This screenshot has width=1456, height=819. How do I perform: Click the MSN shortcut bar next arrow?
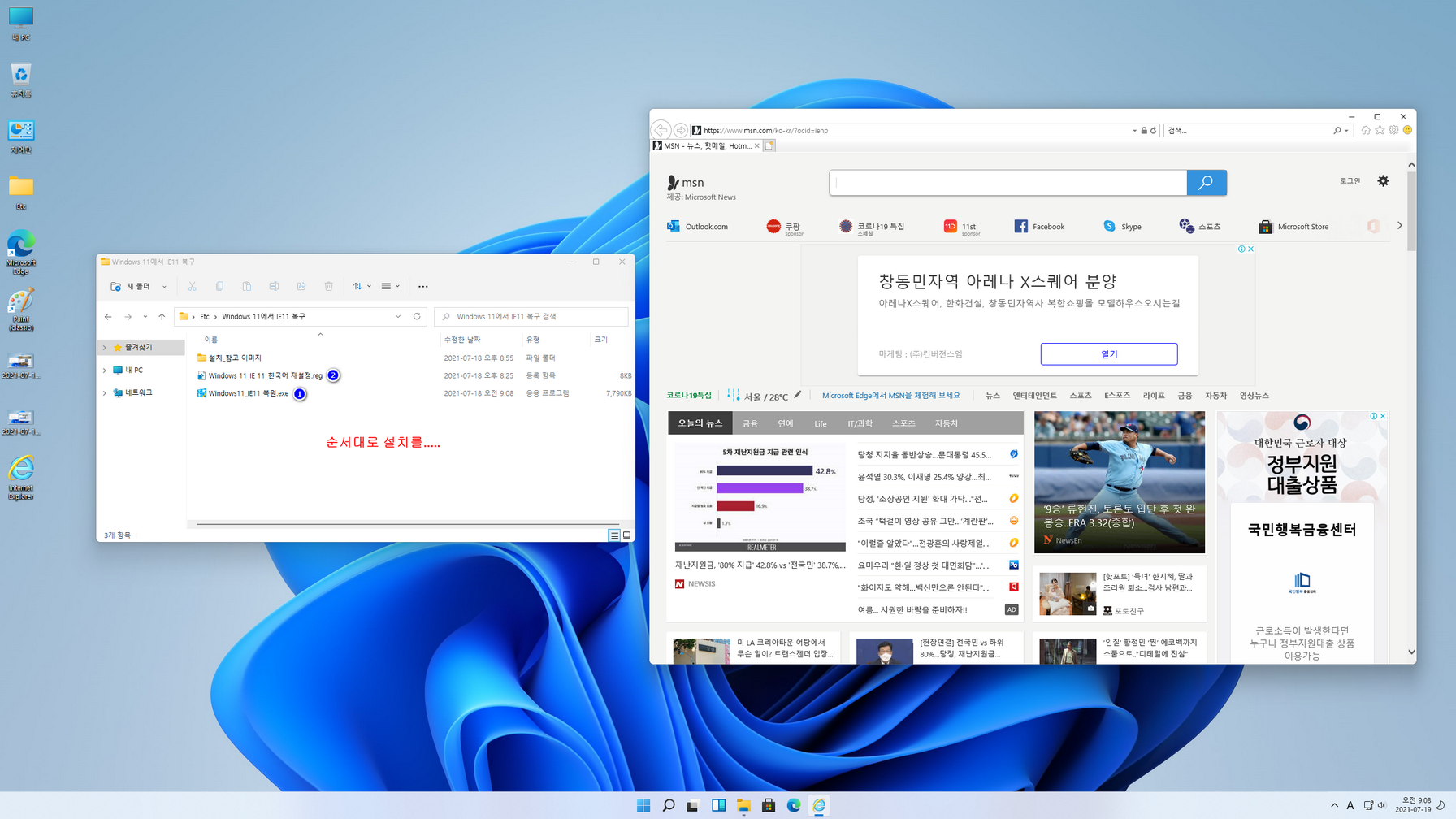[1399, 226]
